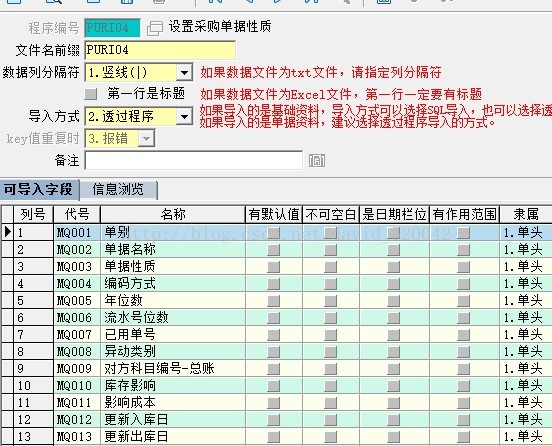552x446 pixels.
Task: Open the 数据列分隔符 dropdown arrow
Action: coord(184,73)
